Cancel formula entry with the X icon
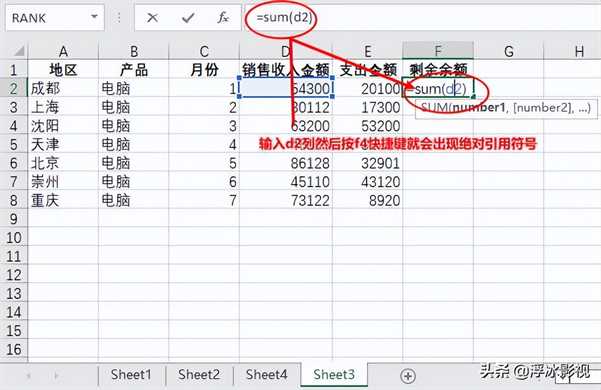 point(153,18)
